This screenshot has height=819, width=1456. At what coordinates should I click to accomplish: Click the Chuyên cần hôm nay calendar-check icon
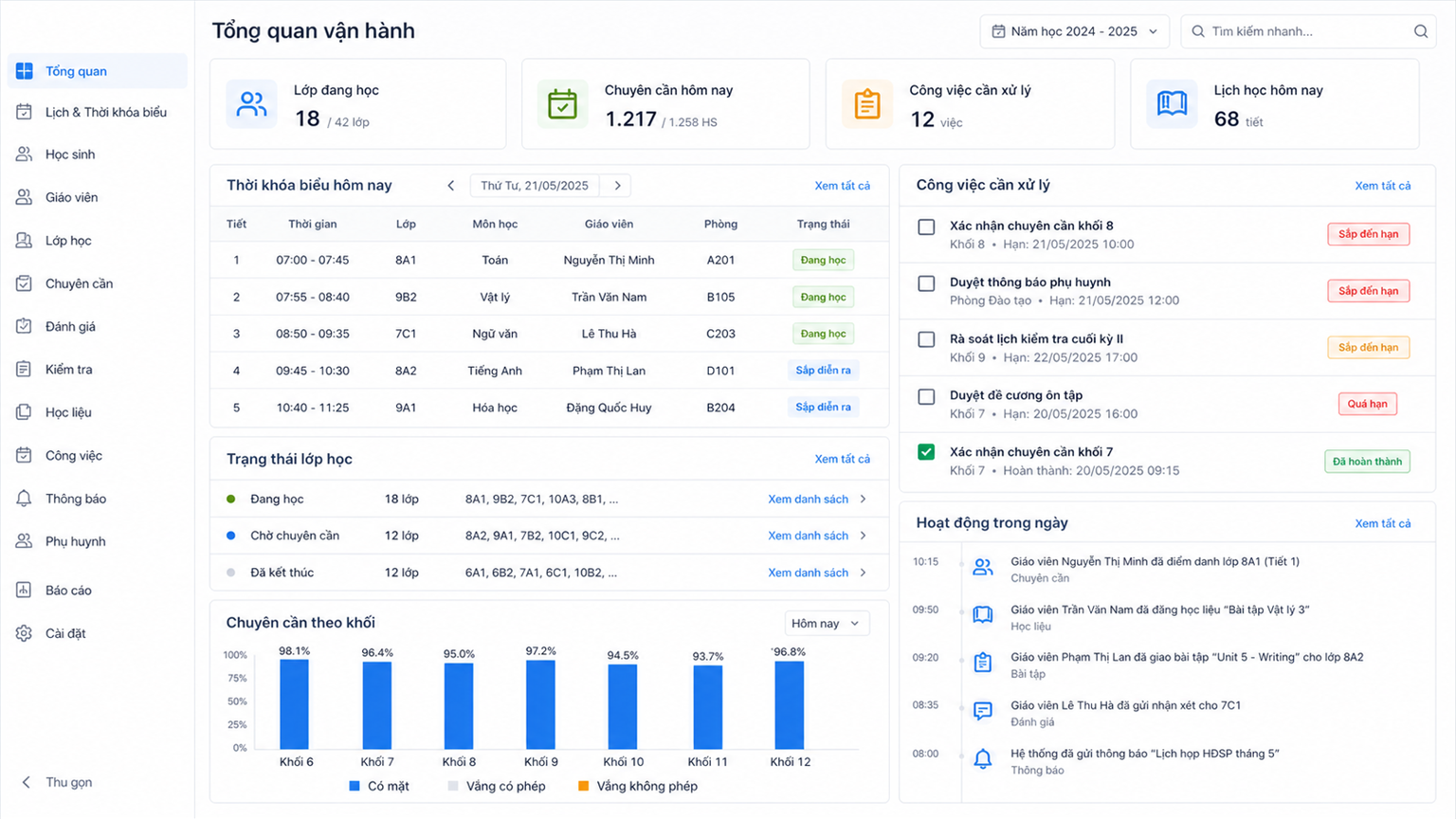[562, 103]
